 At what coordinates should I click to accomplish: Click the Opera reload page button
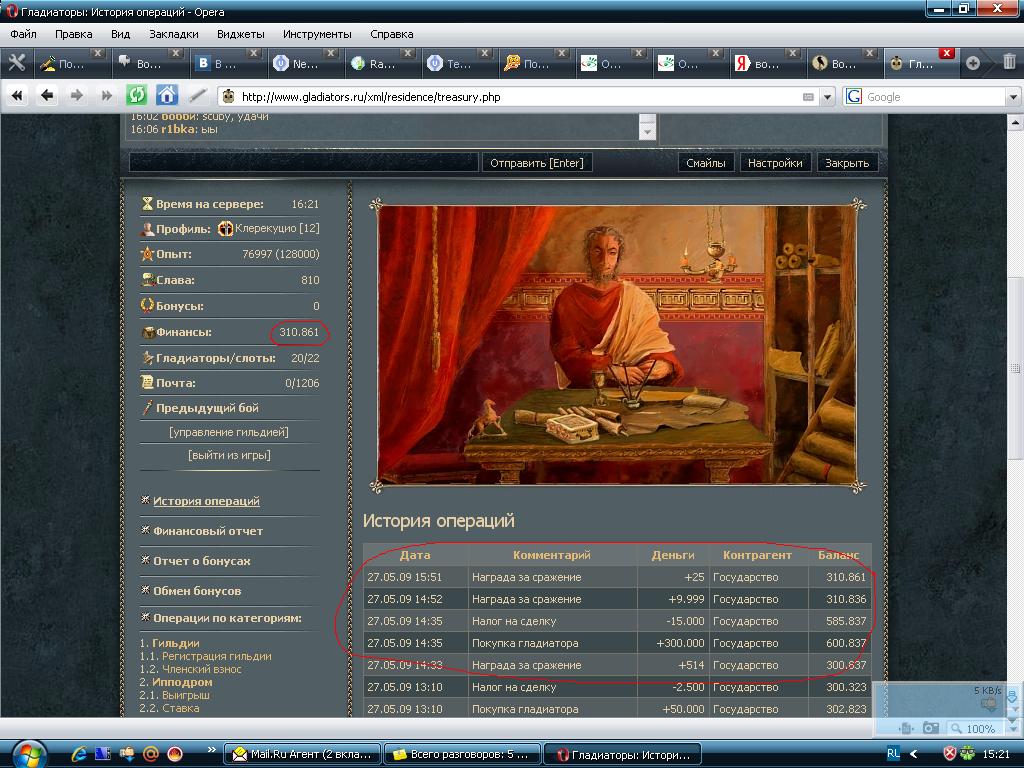pyautogui.click(x=136, y=96)
